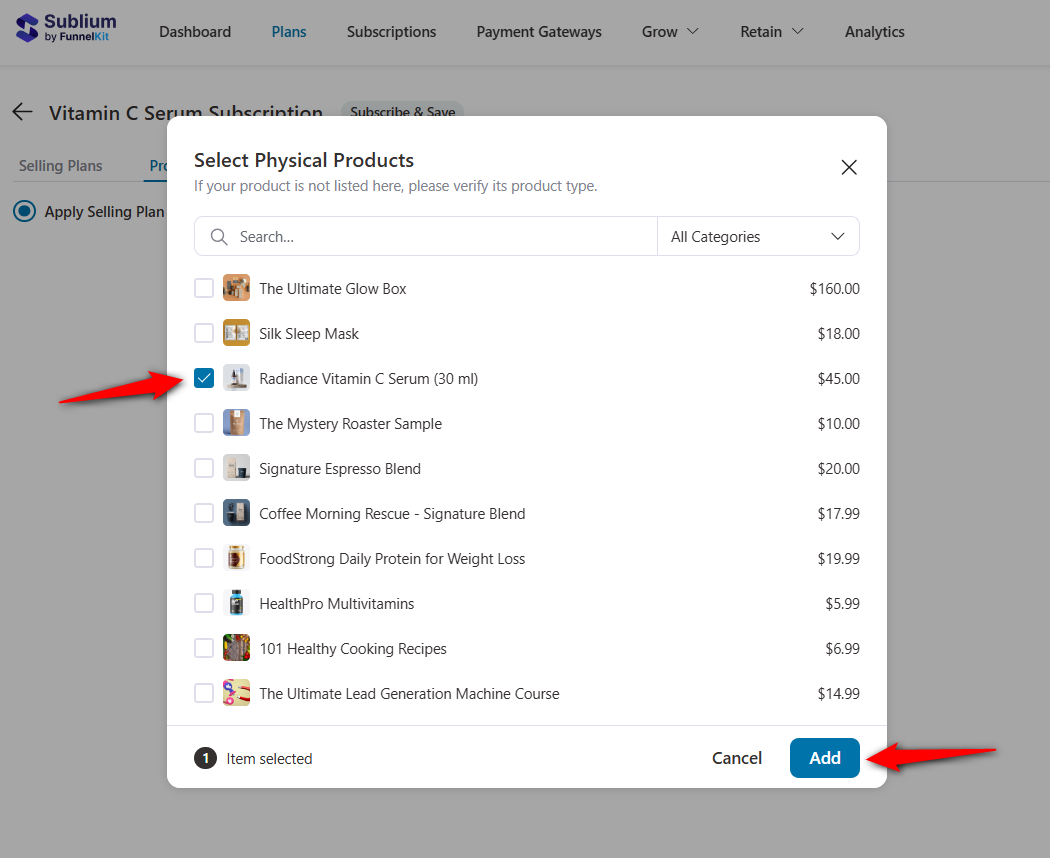This screenshot has width=1050, height=858.
Task: Click the HealthPro Multivitamins product image
Action: [x=236, y=602]
